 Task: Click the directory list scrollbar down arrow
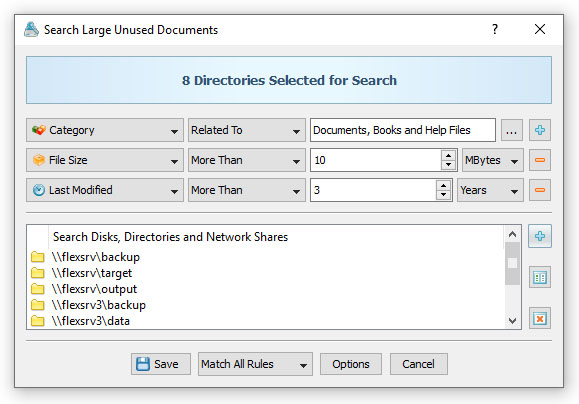pos(512,321)
